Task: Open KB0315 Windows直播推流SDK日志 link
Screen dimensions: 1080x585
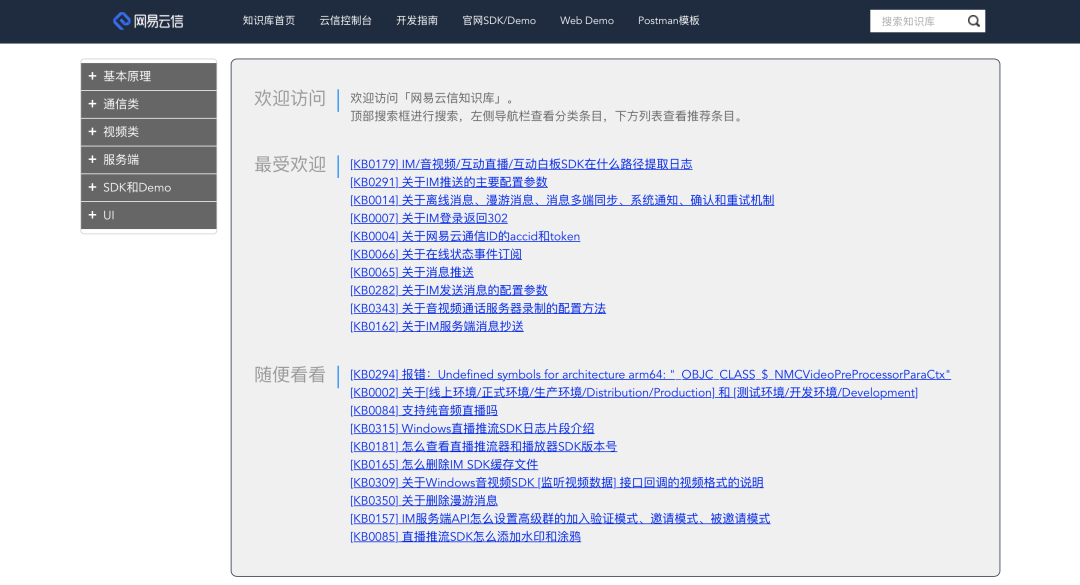Action: tap(472, 429)
